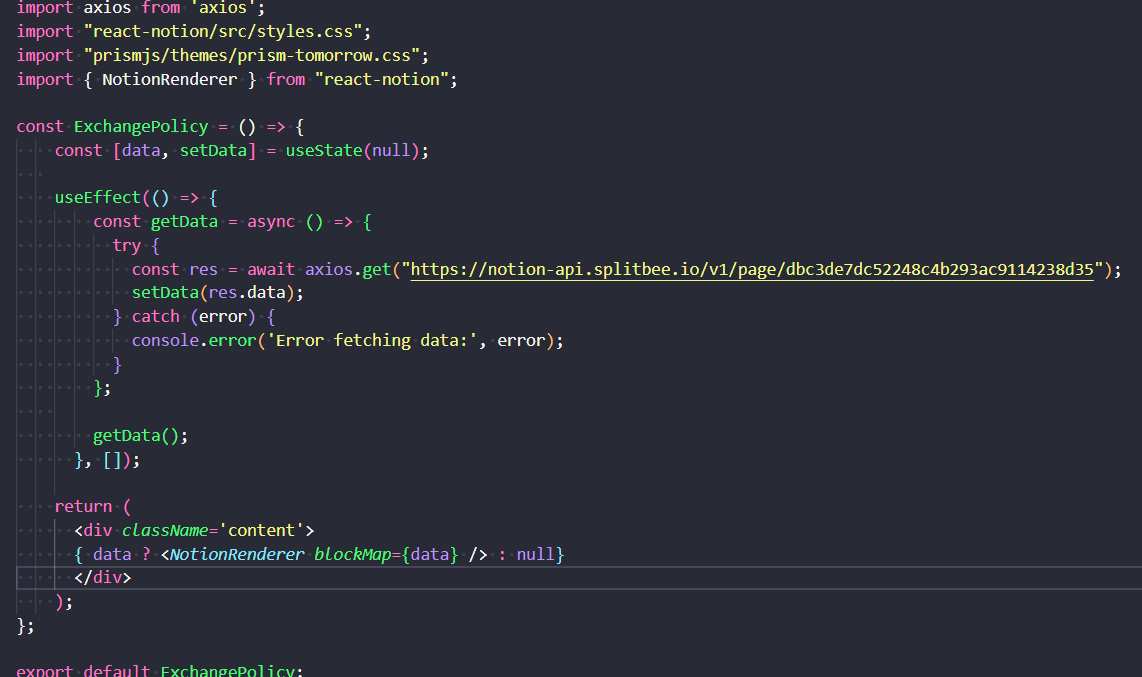This screenshot has width=1142, height=677.
Task: Click console in the console.error line
Action: pos(165,341)
